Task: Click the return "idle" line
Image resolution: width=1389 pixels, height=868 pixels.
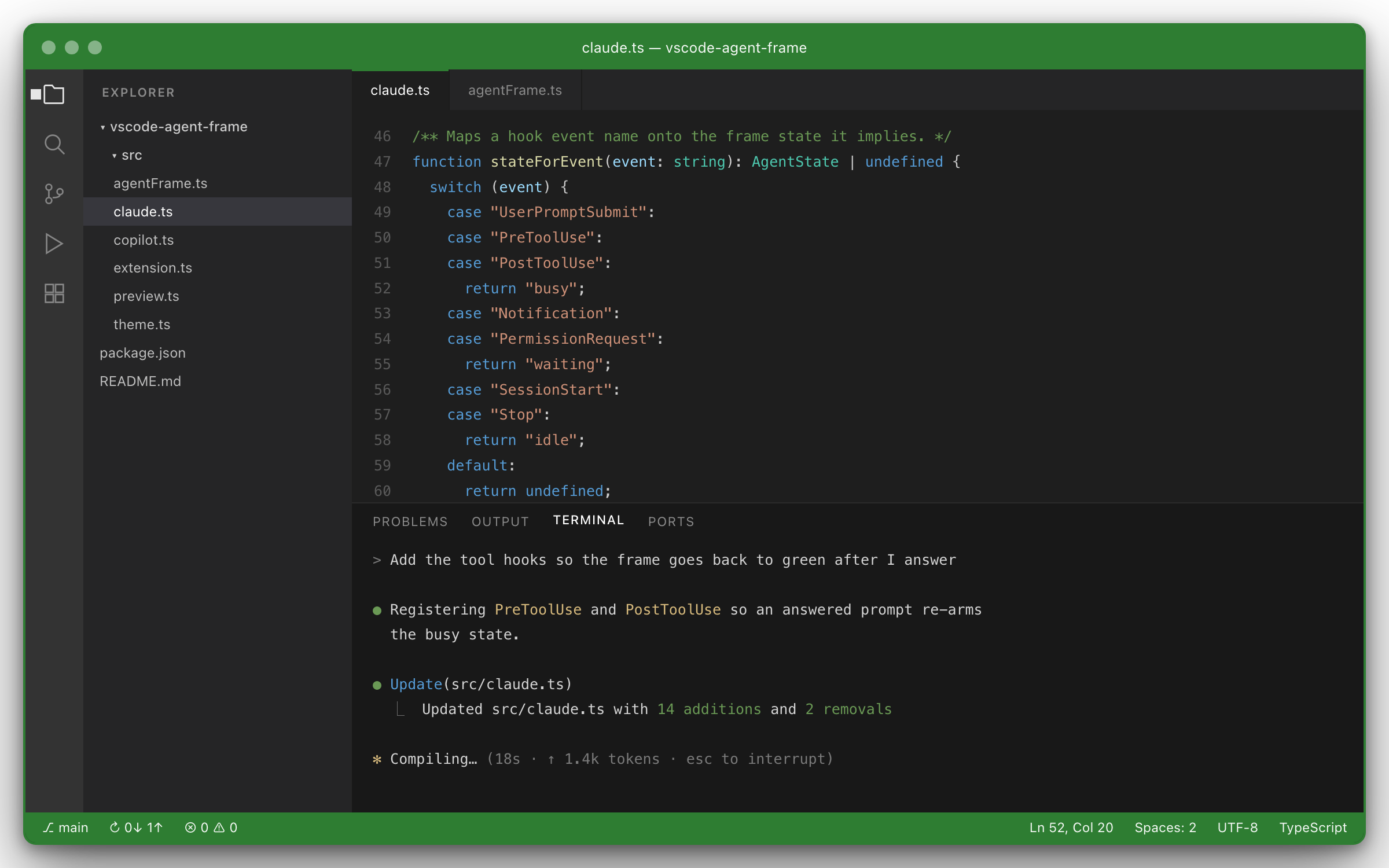Action: [x=525, y=440]
